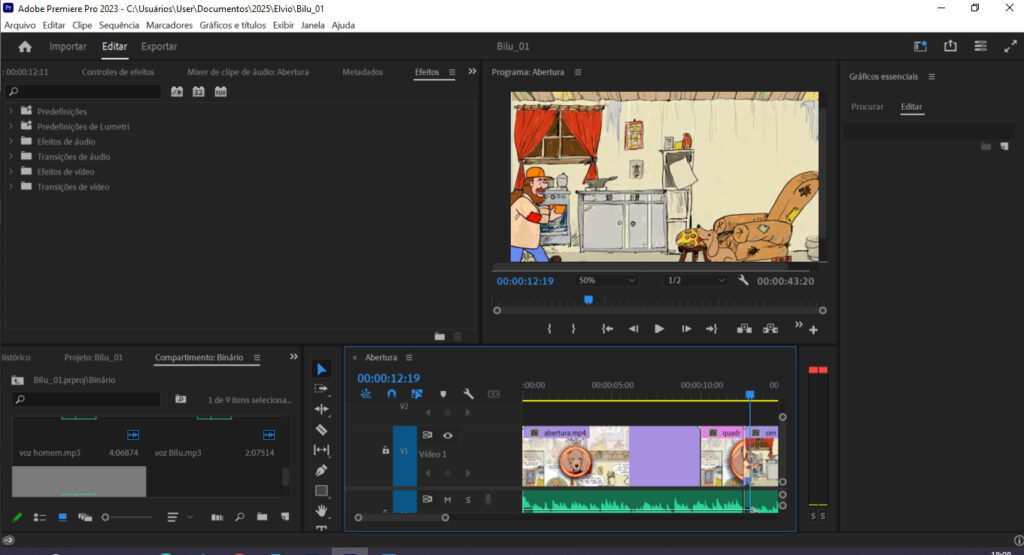Toggle Video 1 track eye visibility
The image size is (1024, 555).
coord(447,435)
